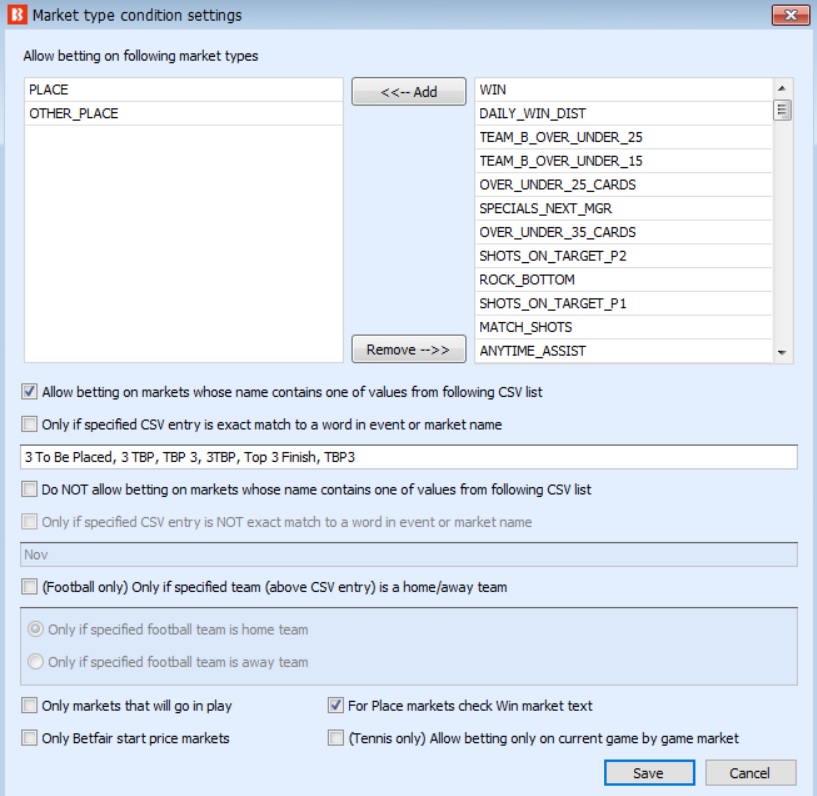The image size is (817, 796).
Task: Uncheck 'Allow betting on markets whose name contains' checkbox
Action: pos(29,391)
